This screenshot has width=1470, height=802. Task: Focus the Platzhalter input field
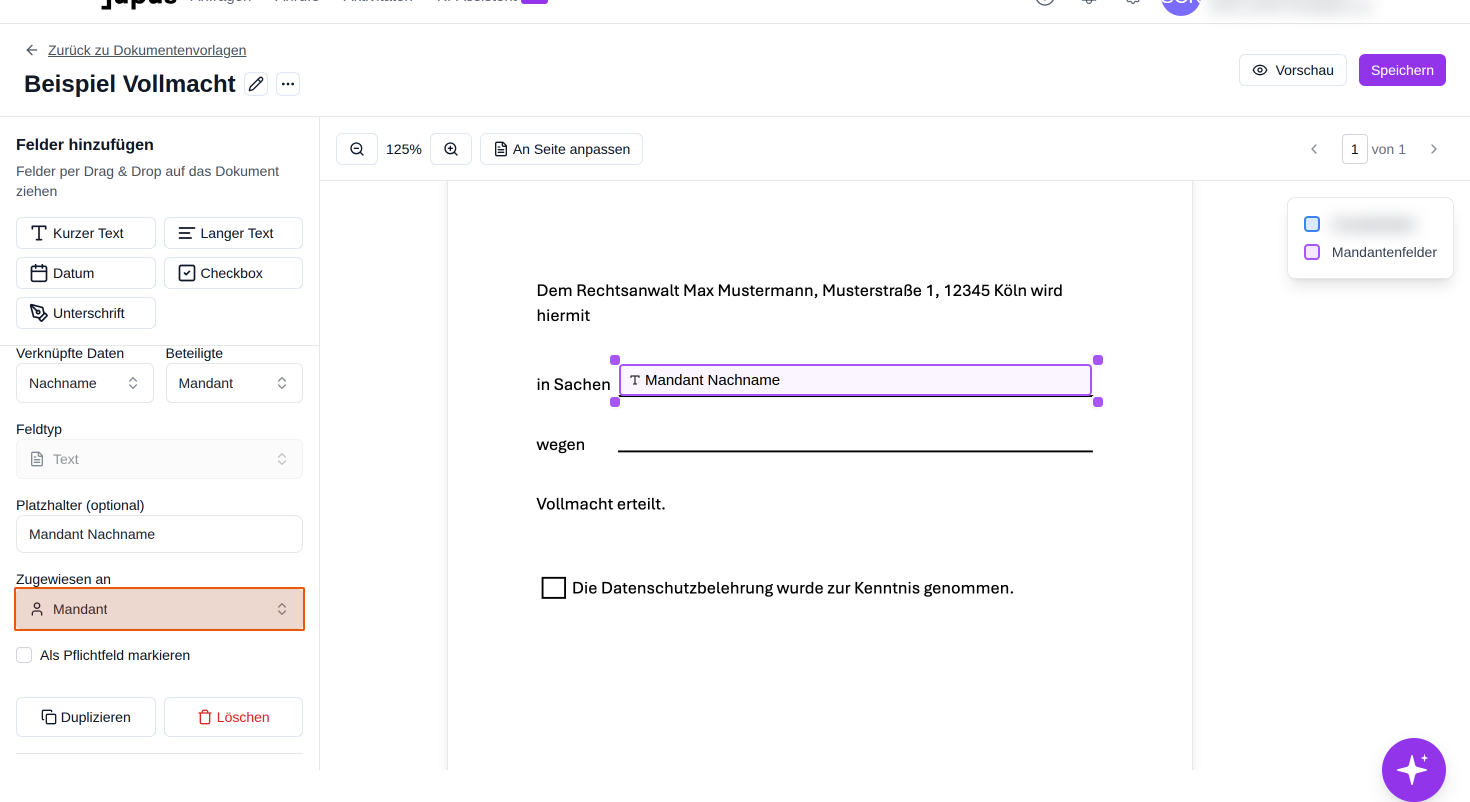coord(159,534)
